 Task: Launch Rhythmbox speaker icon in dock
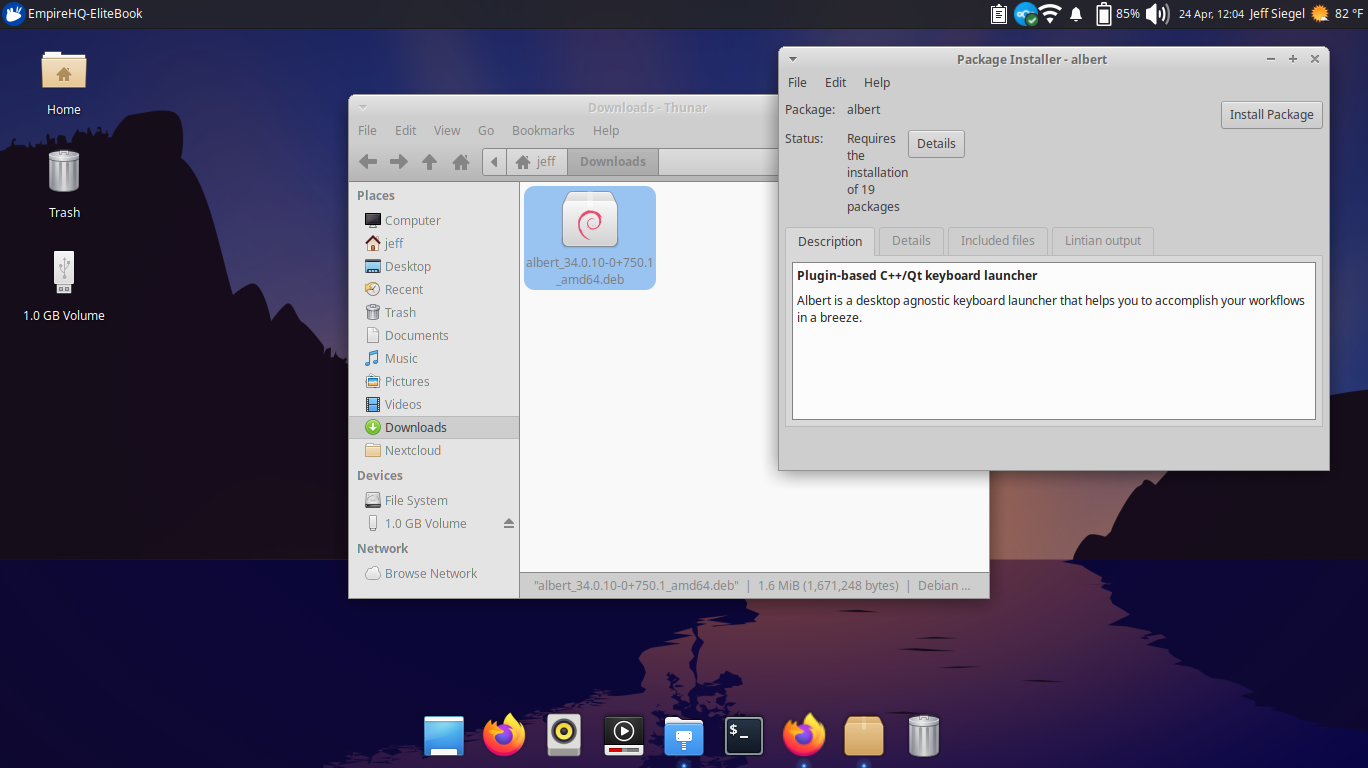(x=564, y=736)
